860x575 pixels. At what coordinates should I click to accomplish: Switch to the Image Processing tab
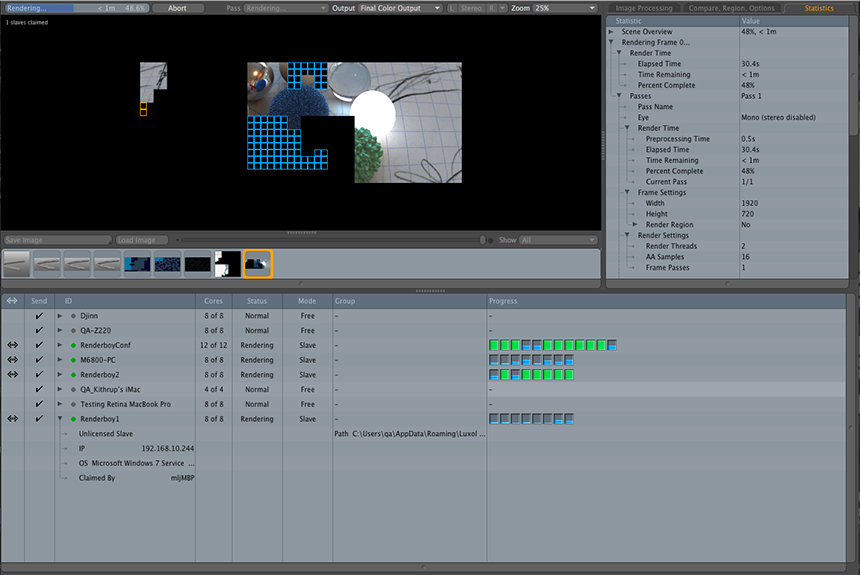(642, 8)
